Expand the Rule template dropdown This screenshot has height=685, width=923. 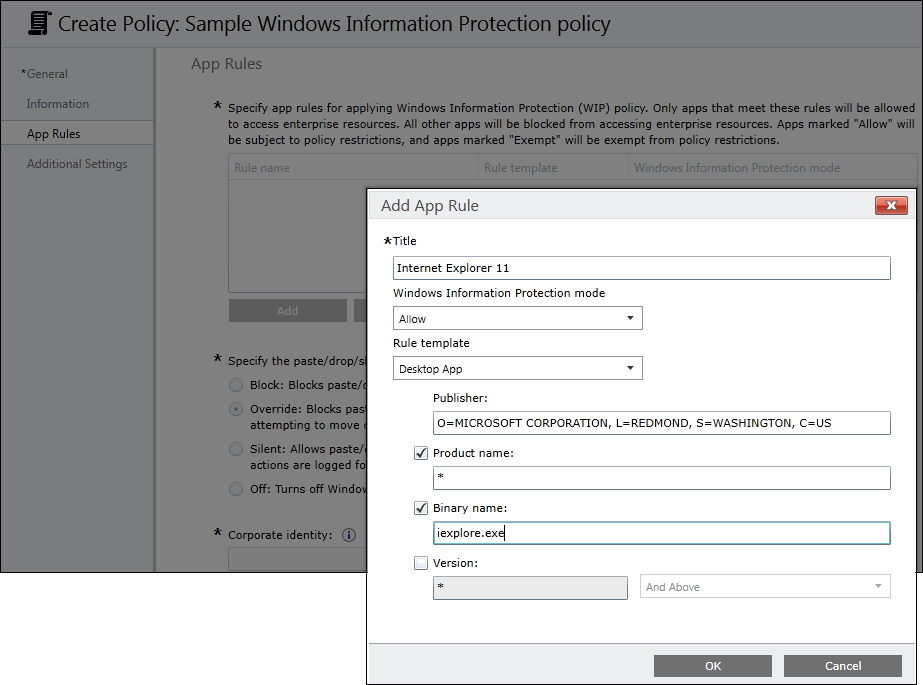tap(518, 369)
